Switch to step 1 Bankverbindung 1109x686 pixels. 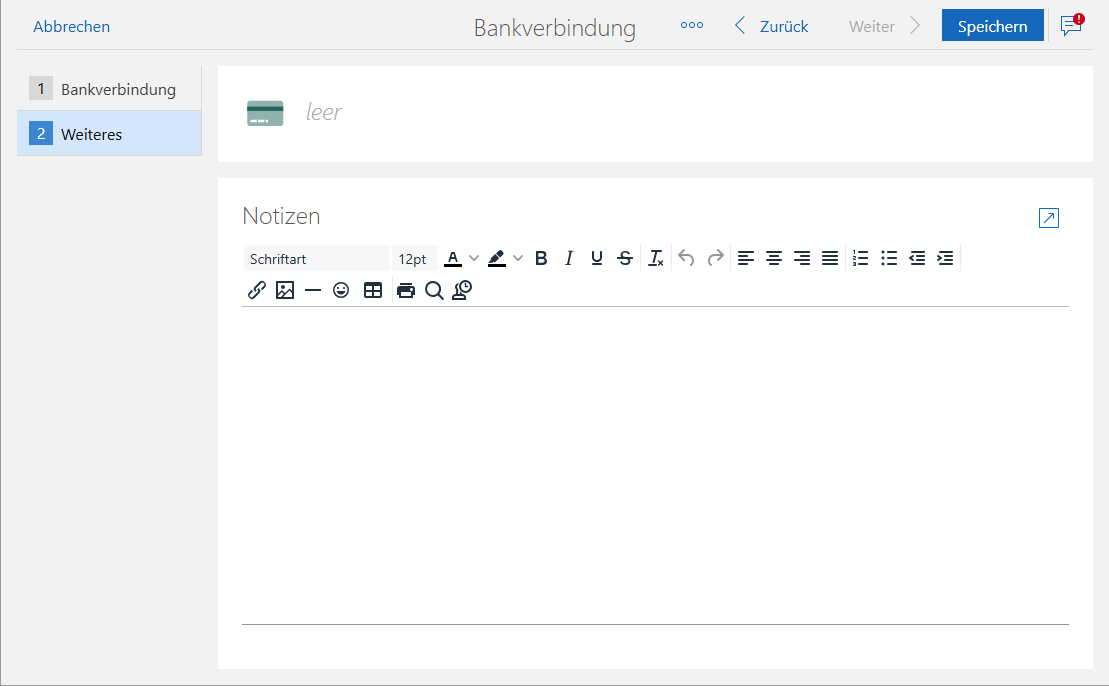pos(109,88)
